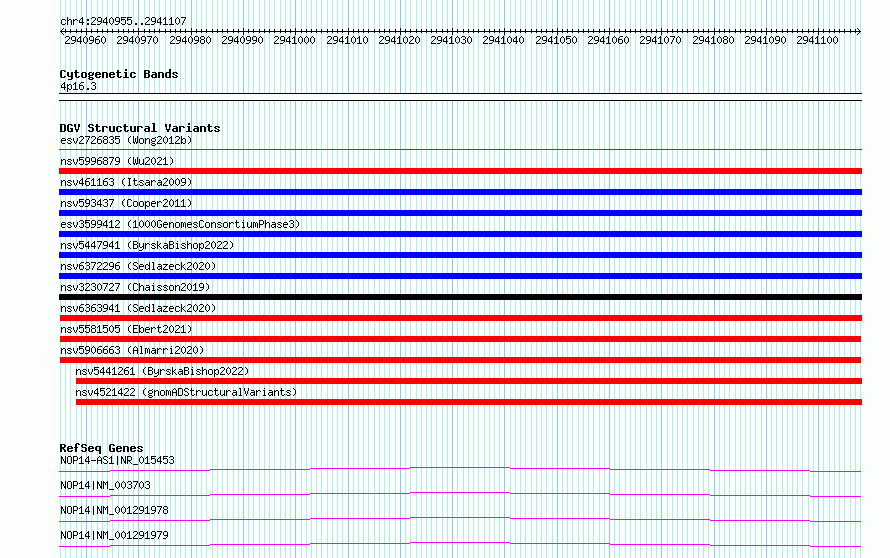Click ruler position 2941020
This screenshot has height=558, width=890.
click(x=400, y=40)
